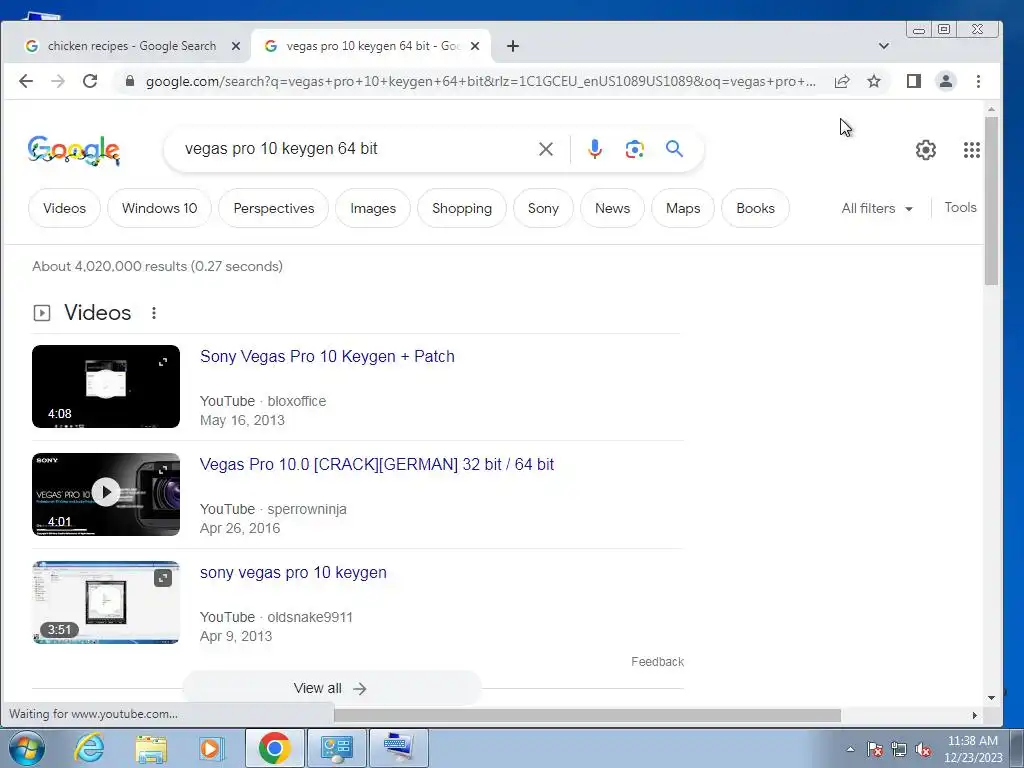Open sony vegas pro 10 keygen link
This screenshot has height=768, width=1024.
293,573
